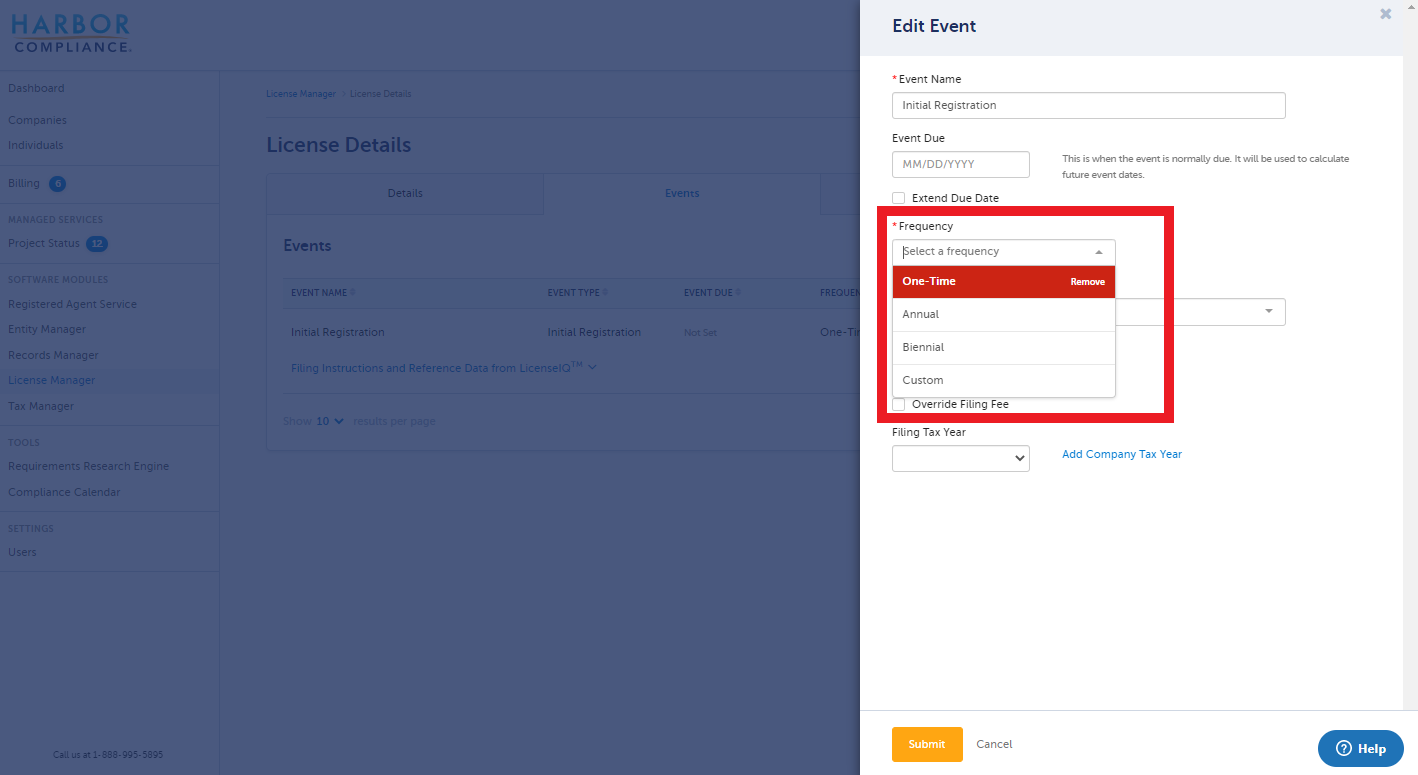Viewport: 1418px width, 775px height.
Task: Check the Extend Due Date box
Action: pyautogui.click(x=899, y=198)
